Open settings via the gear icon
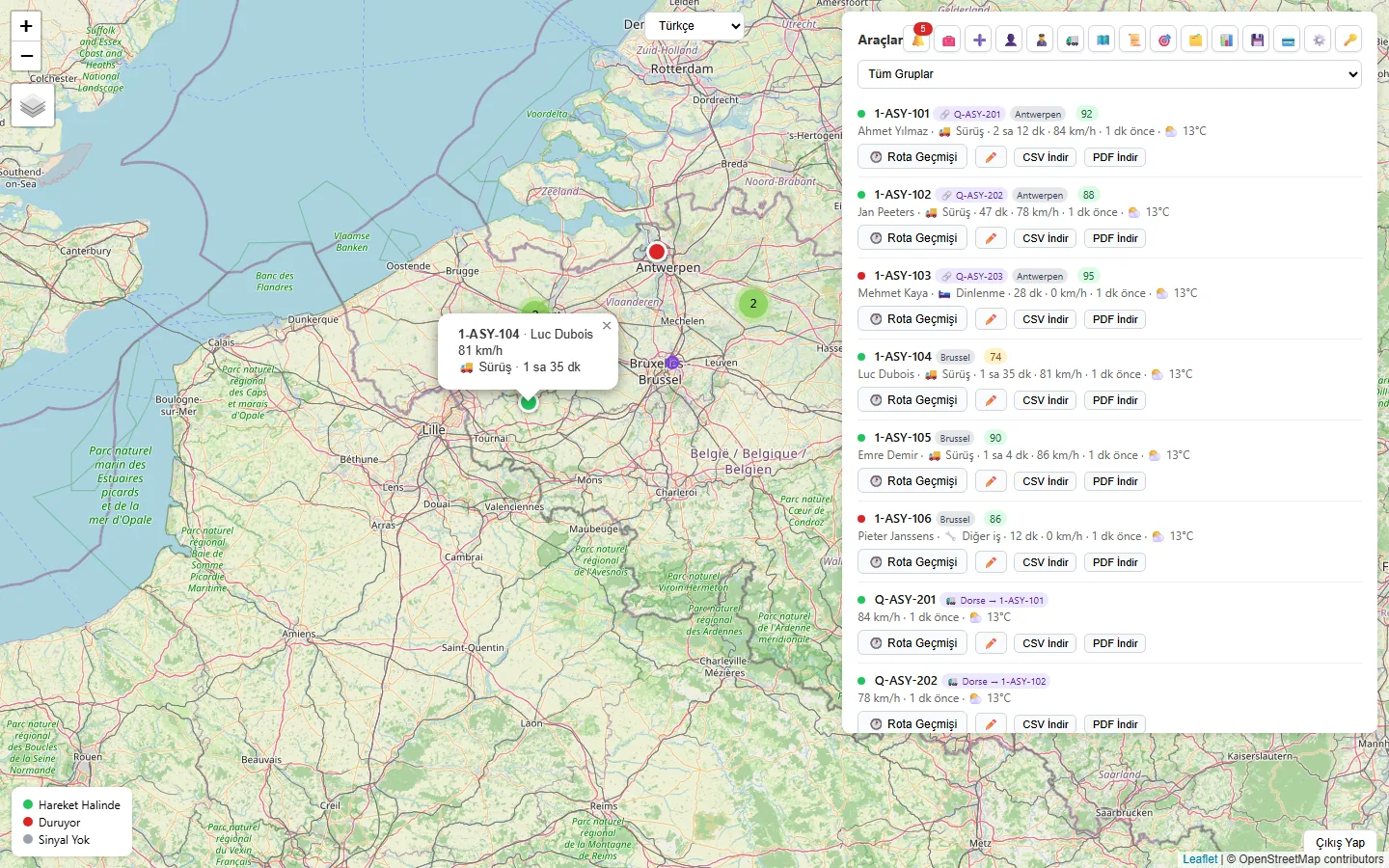Screen dimensions: 1389x868 (x=1320, y=40)
